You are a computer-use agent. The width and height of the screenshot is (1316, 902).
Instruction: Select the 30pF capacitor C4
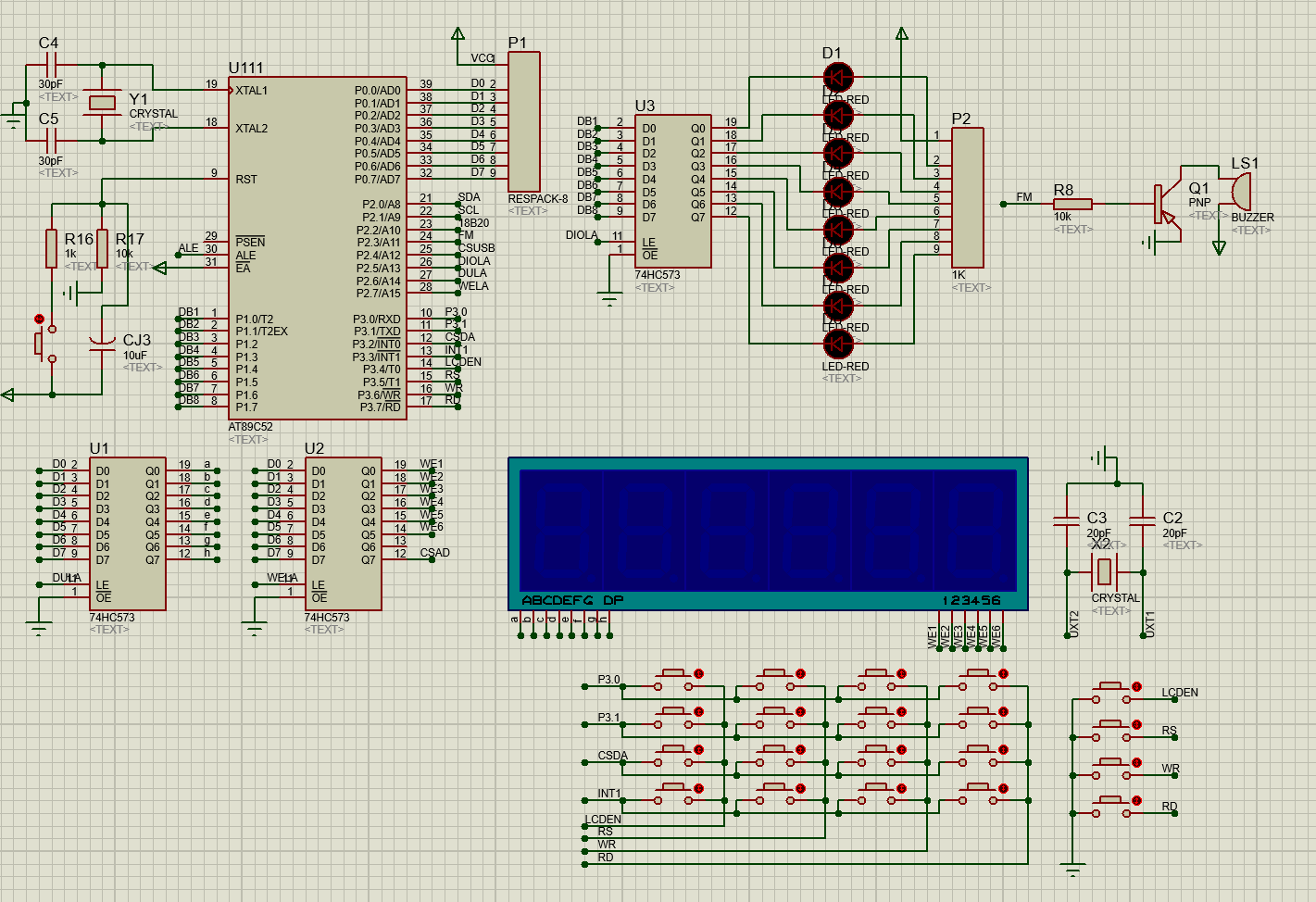click(x=51, y=65)
